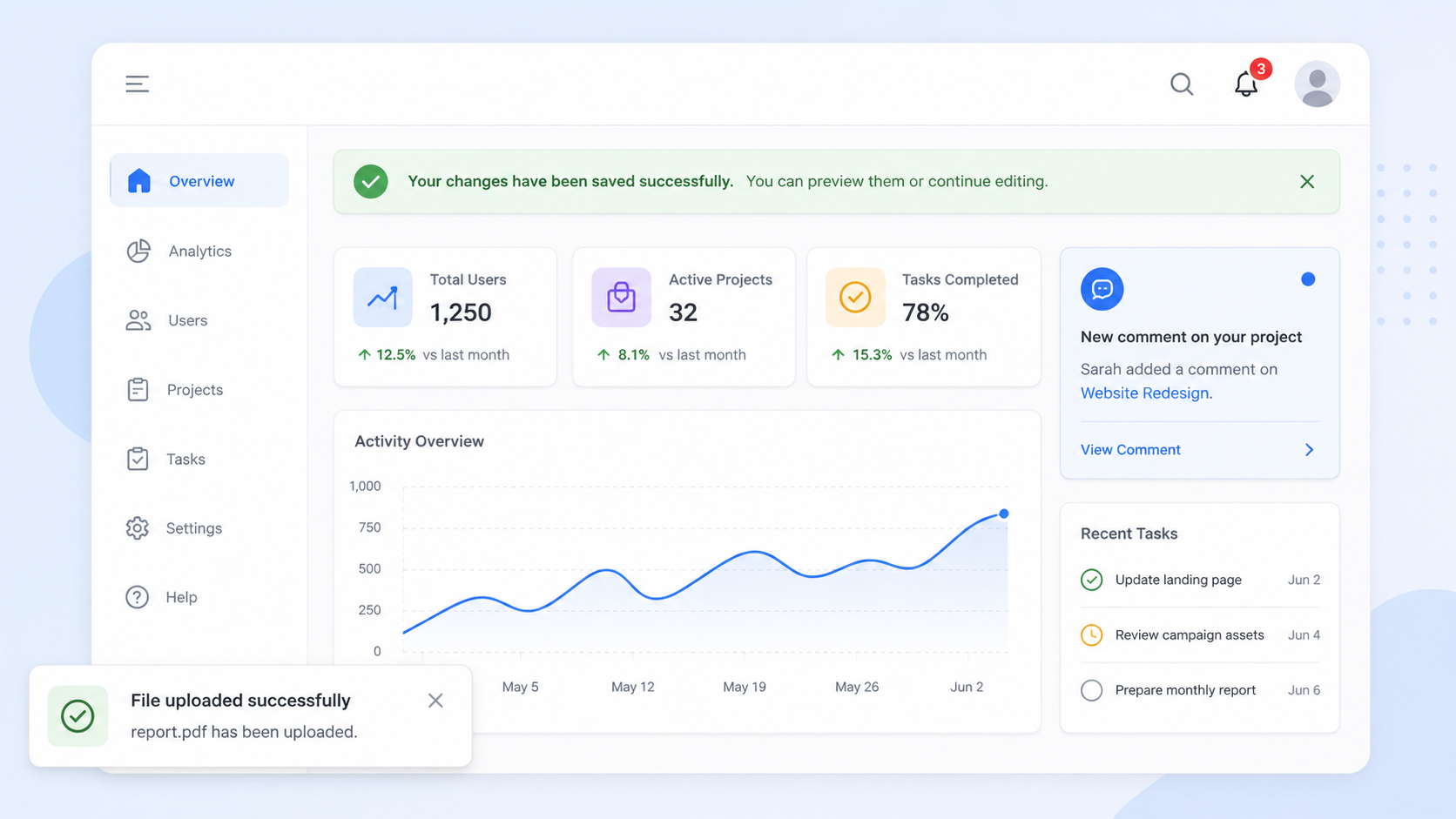This screenshot has height=819, width=1456.
Task: Open the Website Redesign link
Action: (x=1144, y=393)
